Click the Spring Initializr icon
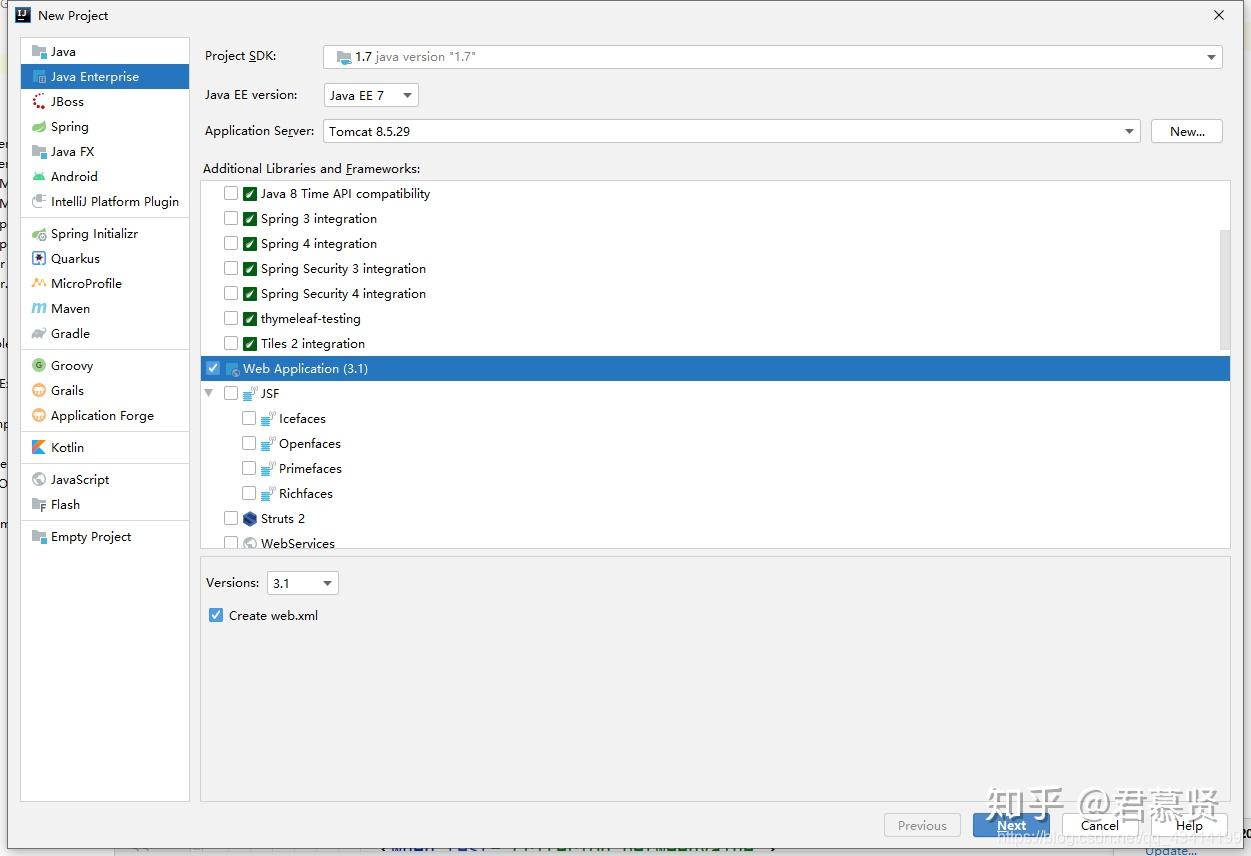 (39, 234)
